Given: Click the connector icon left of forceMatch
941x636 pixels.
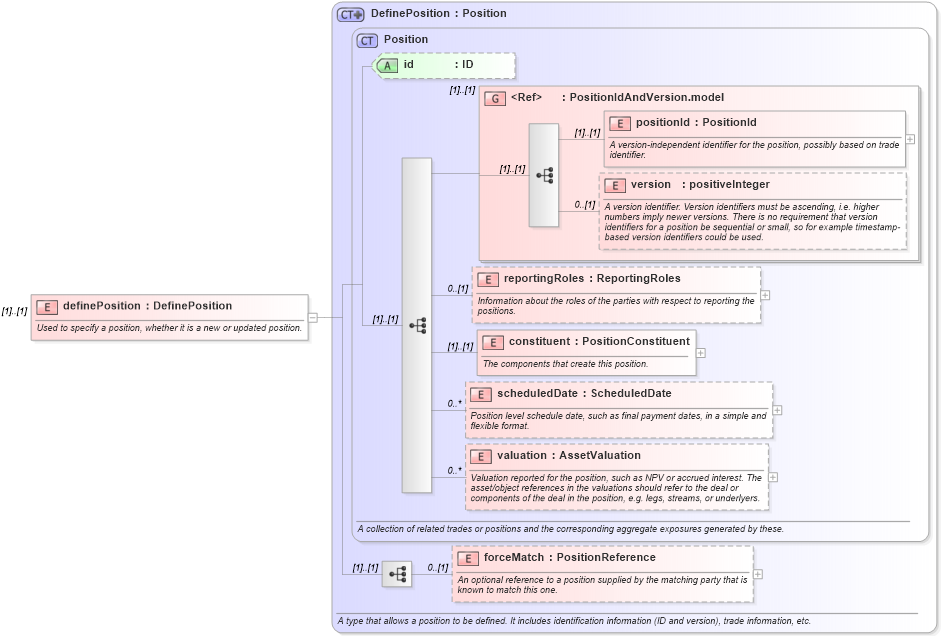Looking at the screenshot, I should pyautogui.click(x=397, y=573).
